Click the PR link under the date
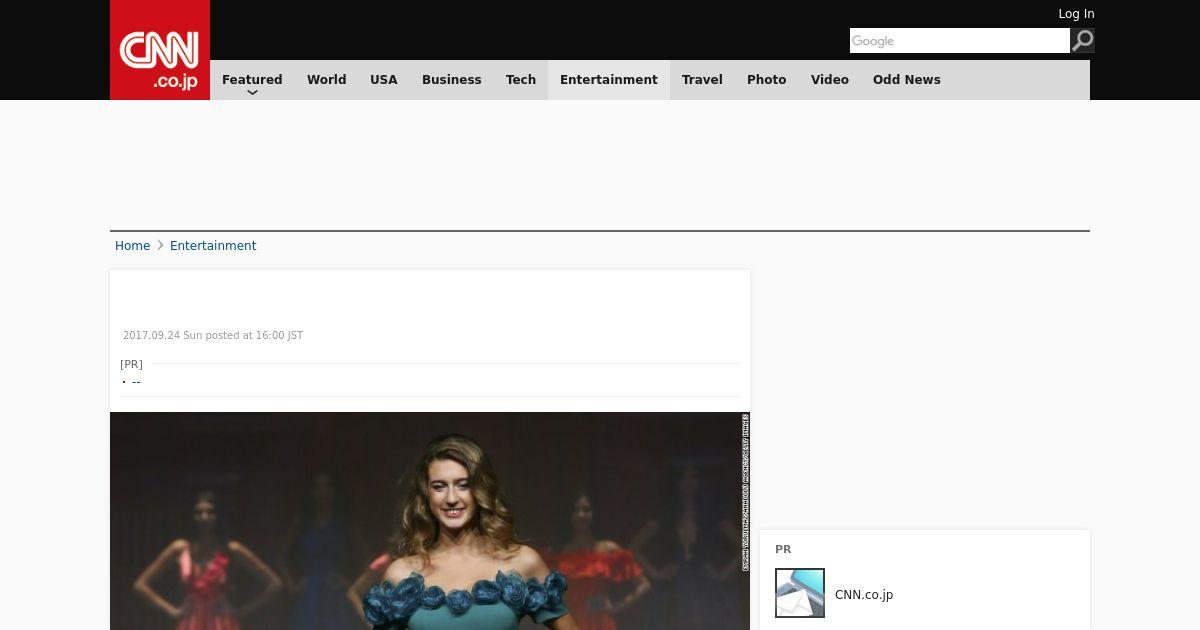1200x630 pixels. coord(136,382)
